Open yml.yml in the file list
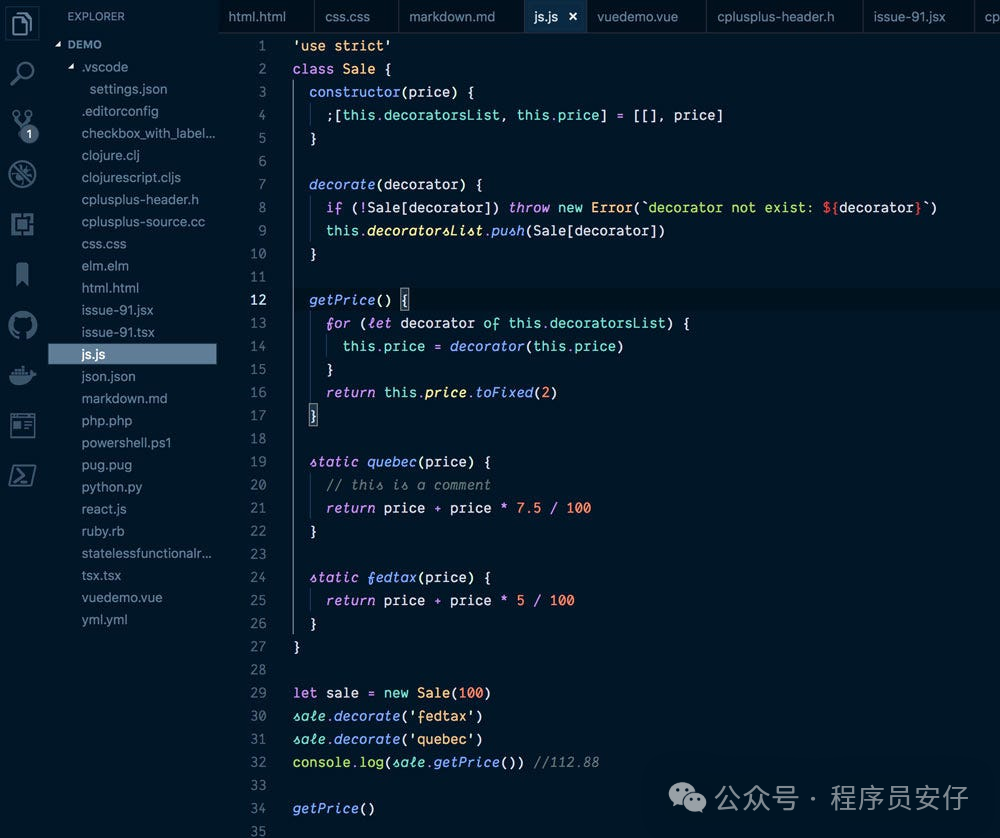The height and width of the screenshot is (838, 1000). click(104, 620)
